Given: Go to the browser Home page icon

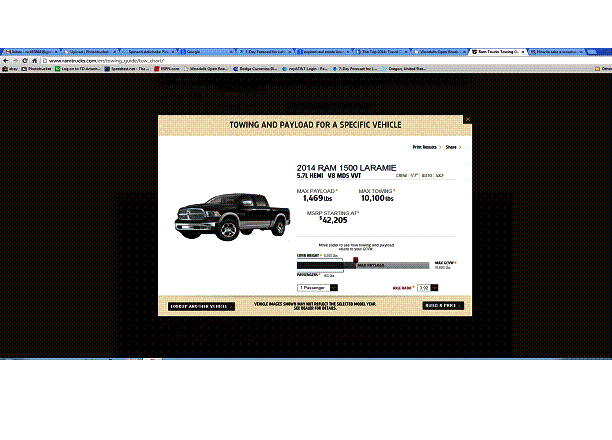Looking at the screenshot, I should (x=34, y=61).
